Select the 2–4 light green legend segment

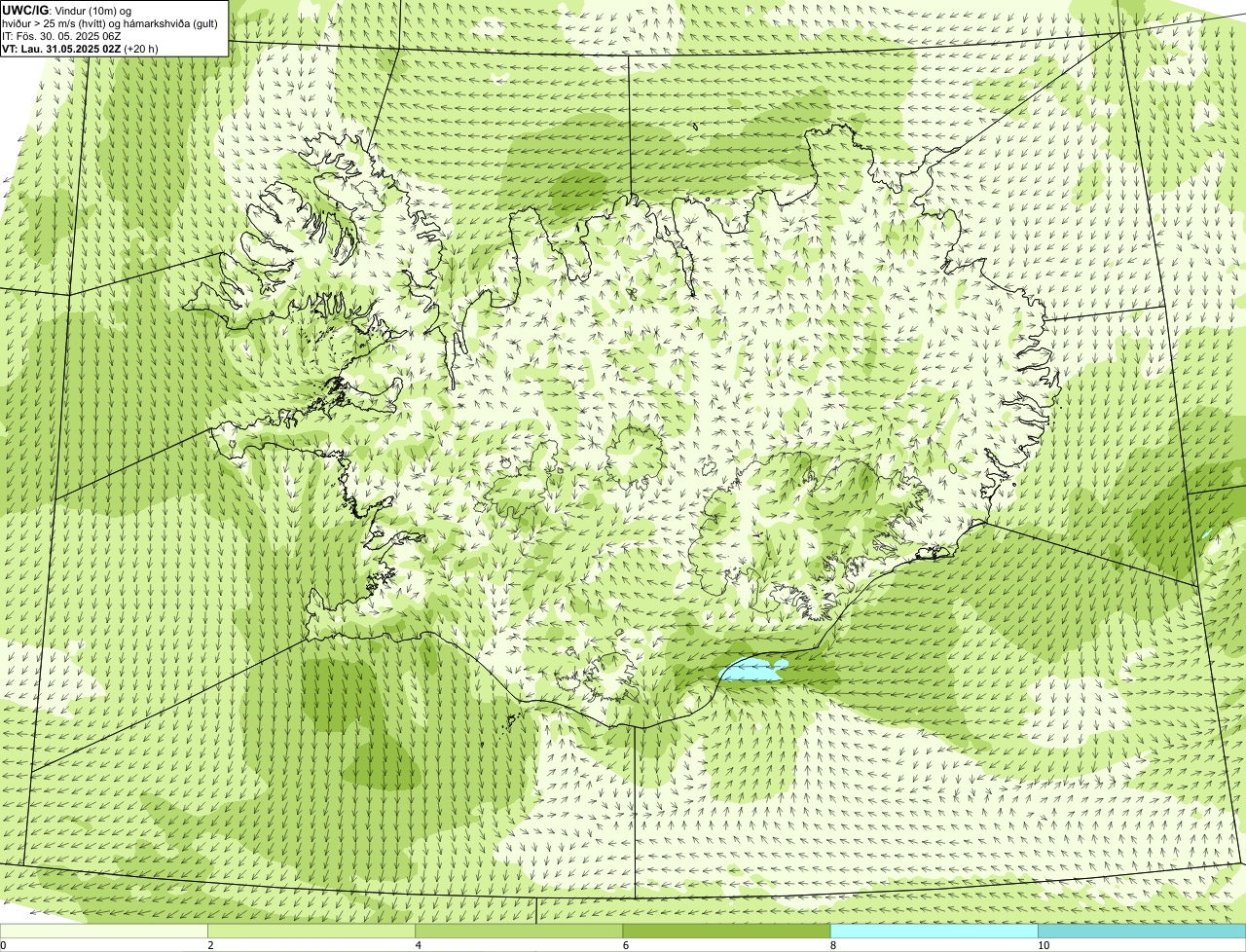311,931
